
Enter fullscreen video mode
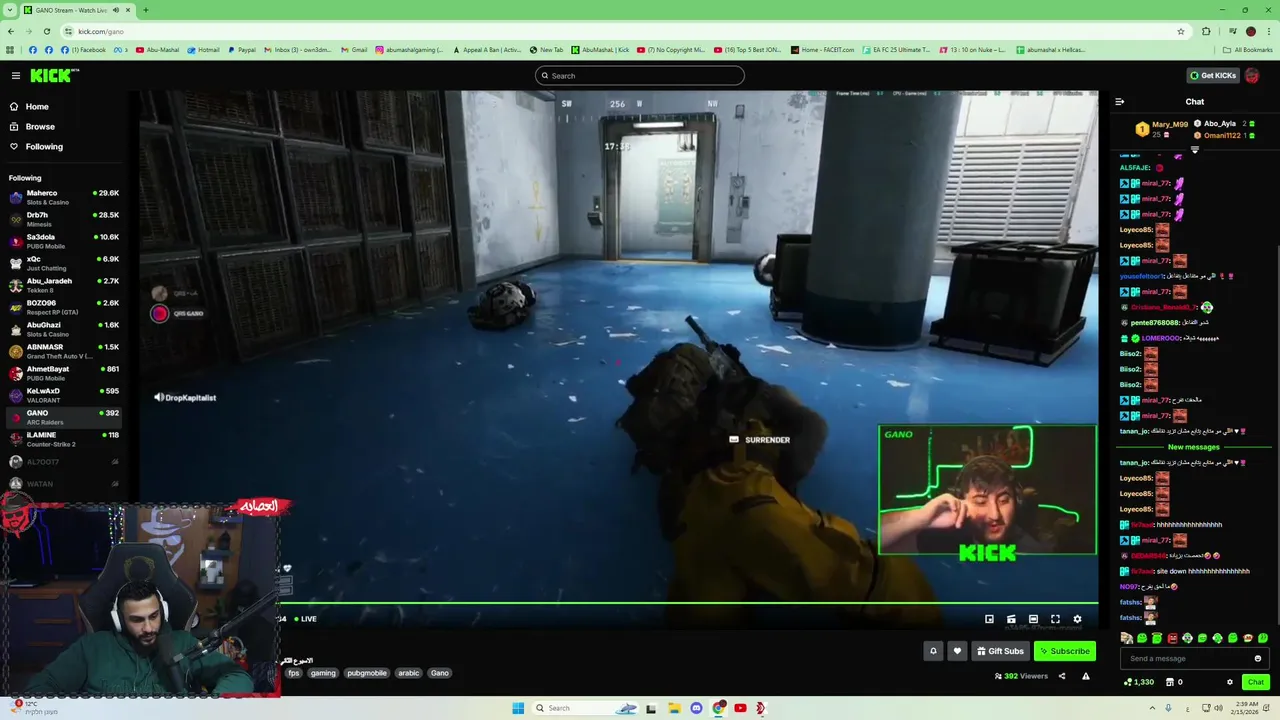click(x=1055, y=619)
